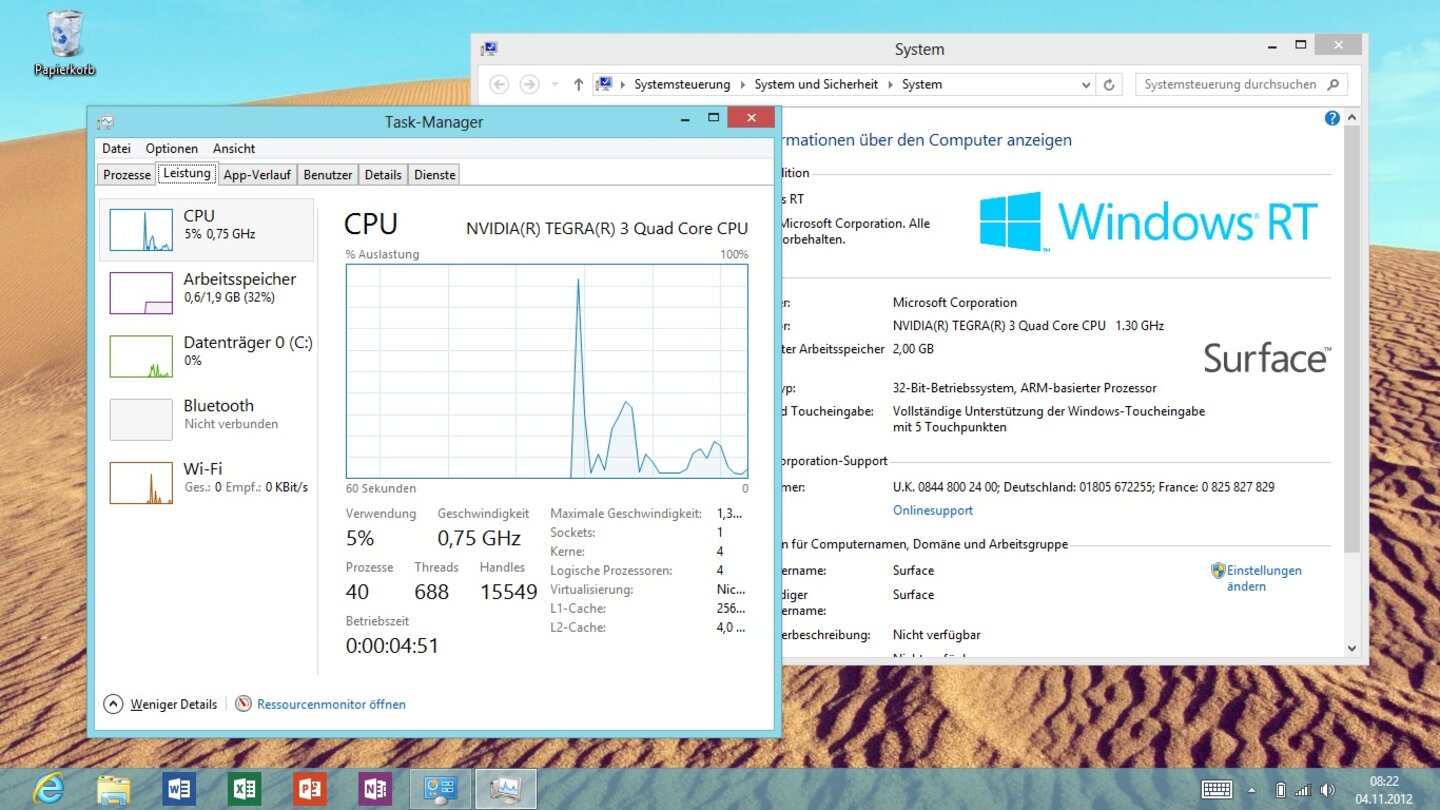Screen dimensions: 1440x810
Task: Click Ressourcenmonitor öffnen link
Action: [331, 704]
